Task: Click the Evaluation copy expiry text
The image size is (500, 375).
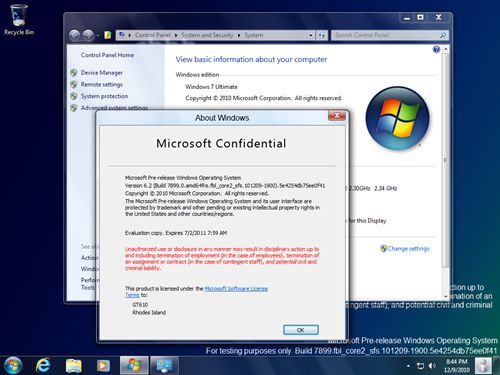Action: [176, 233]
